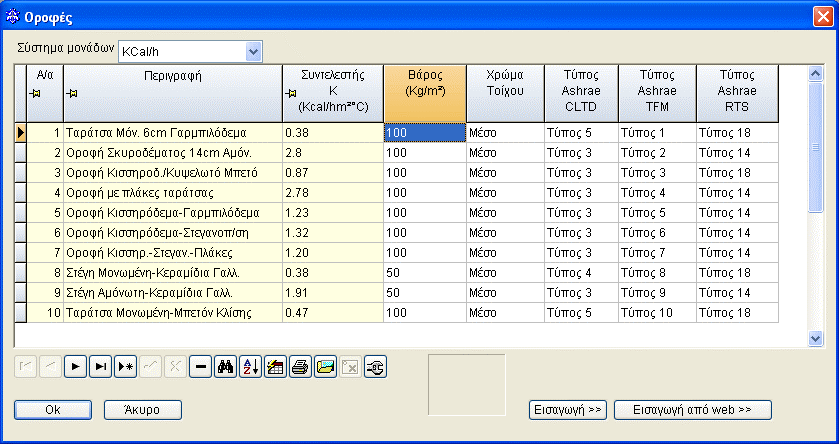Click K coefficient value 1.91

point(333,293)
